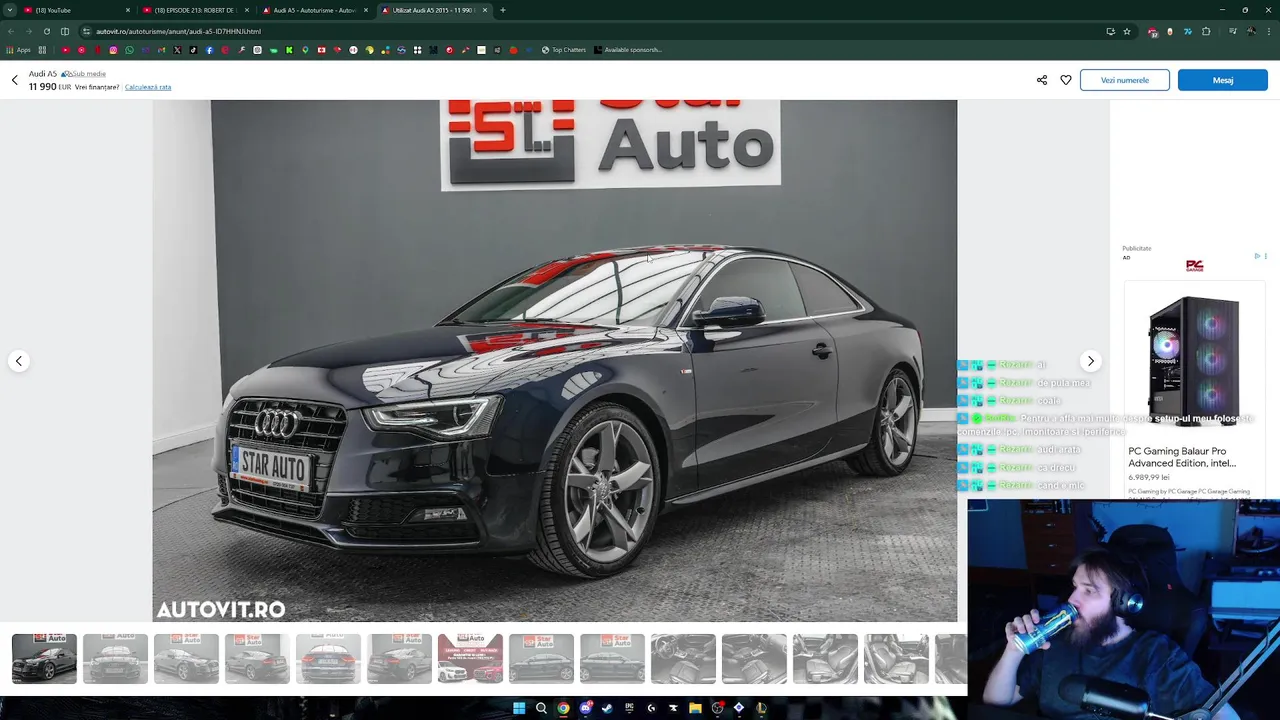Close the (18) YouTube tab
The width and height of the screenshot is (1280, 720).
[x=128, y=10]
